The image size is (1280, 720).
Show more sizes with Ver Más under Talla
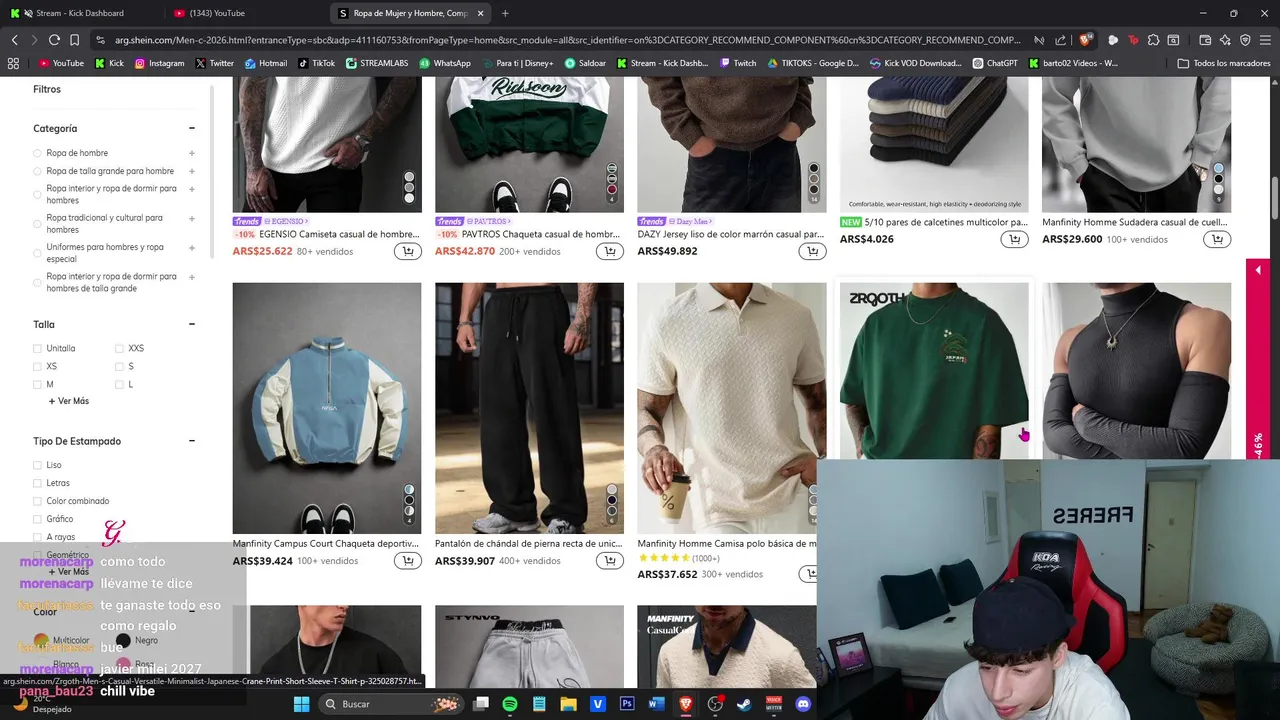(x=69, y=401)
